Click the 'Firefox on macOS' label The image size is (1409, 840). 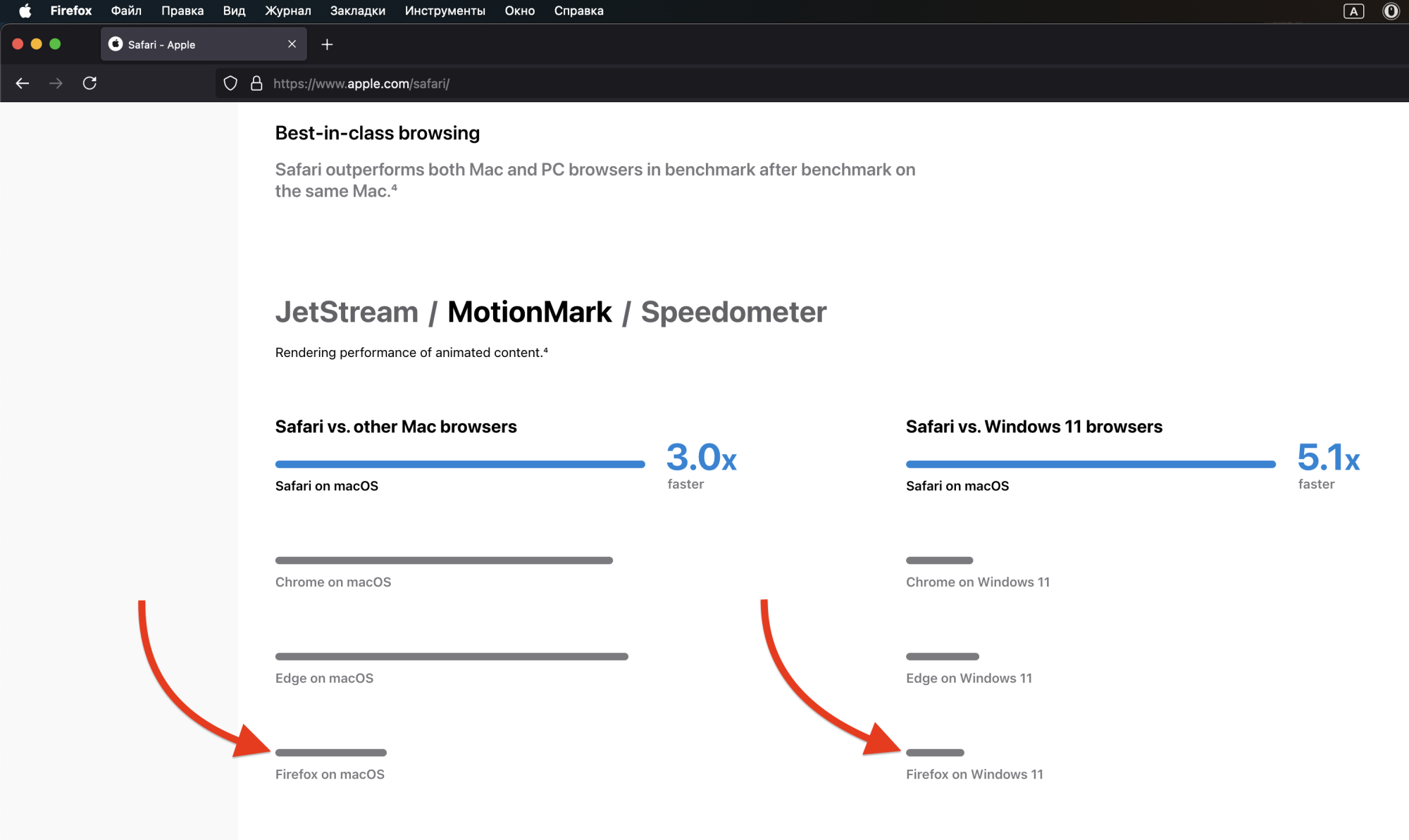330,775
